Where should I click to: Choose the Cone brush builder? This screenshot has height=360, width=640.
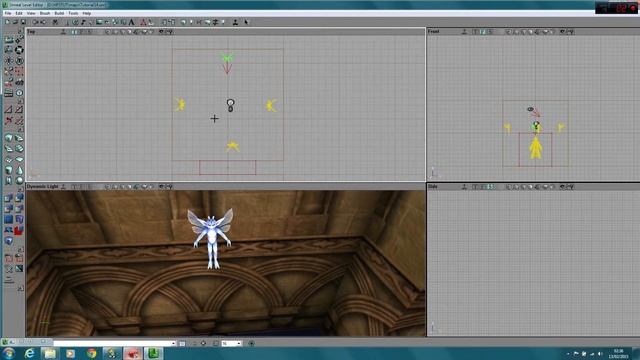pos(19,170)
